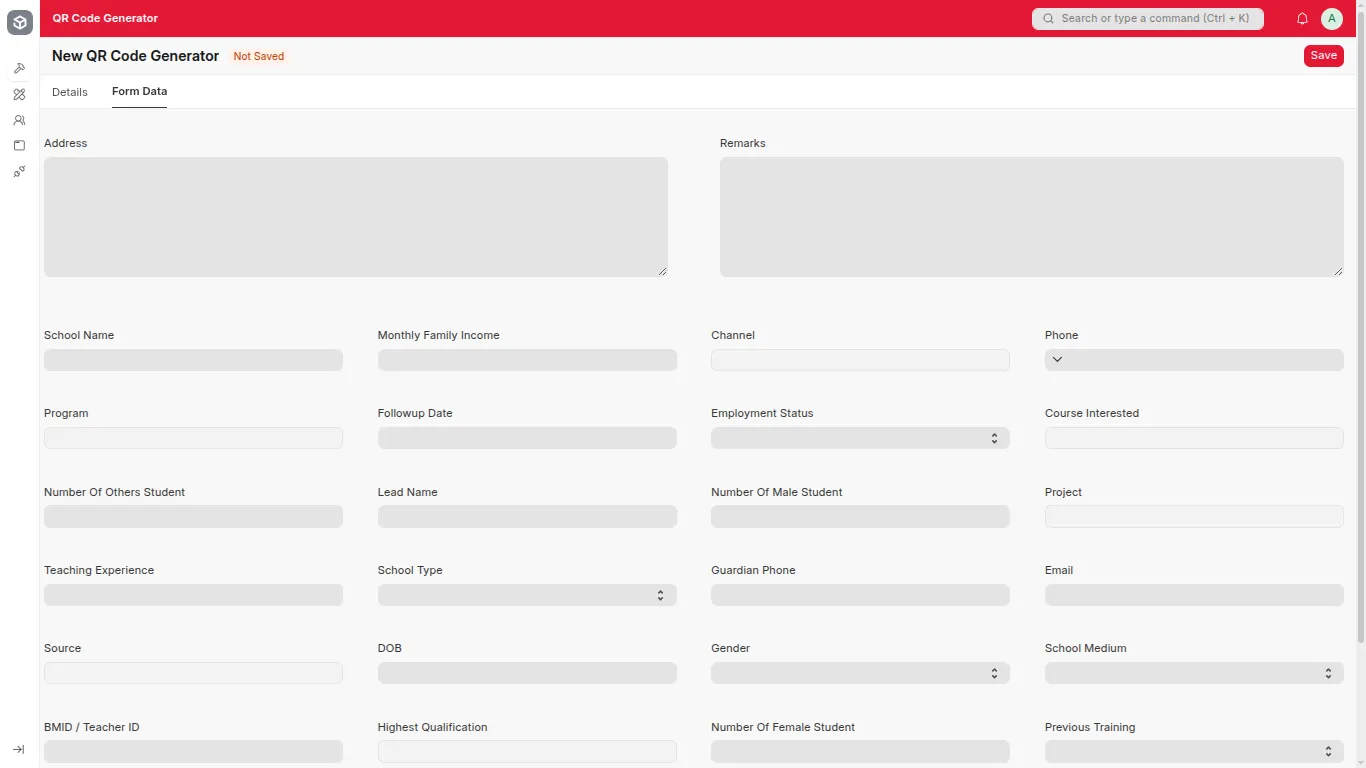Screen dimensions: 1366x768
Task: Open the plug integrations sidebar icon
Action: (x=19, y=172)
